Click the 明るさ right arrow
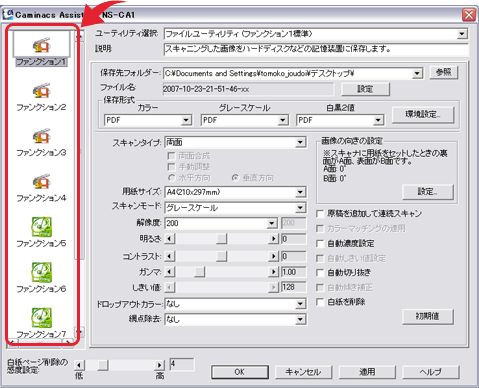The height and width of the screenshot is (388, 479). 273,239
